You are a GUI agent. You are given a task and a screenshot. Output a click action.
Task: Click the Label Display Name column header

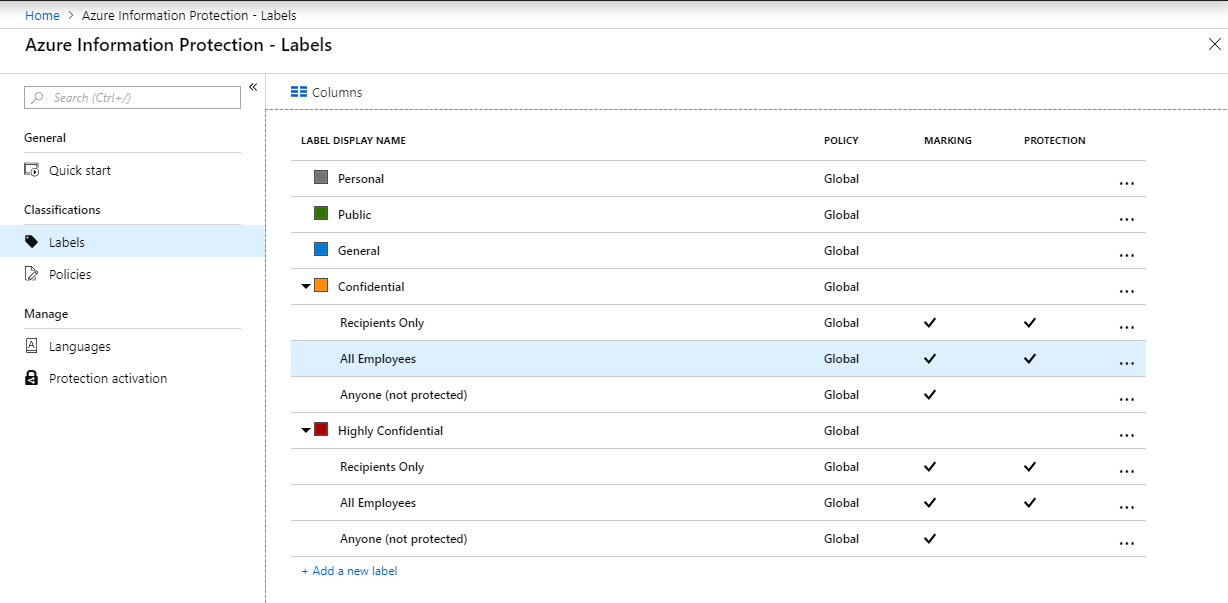(353, 141)
